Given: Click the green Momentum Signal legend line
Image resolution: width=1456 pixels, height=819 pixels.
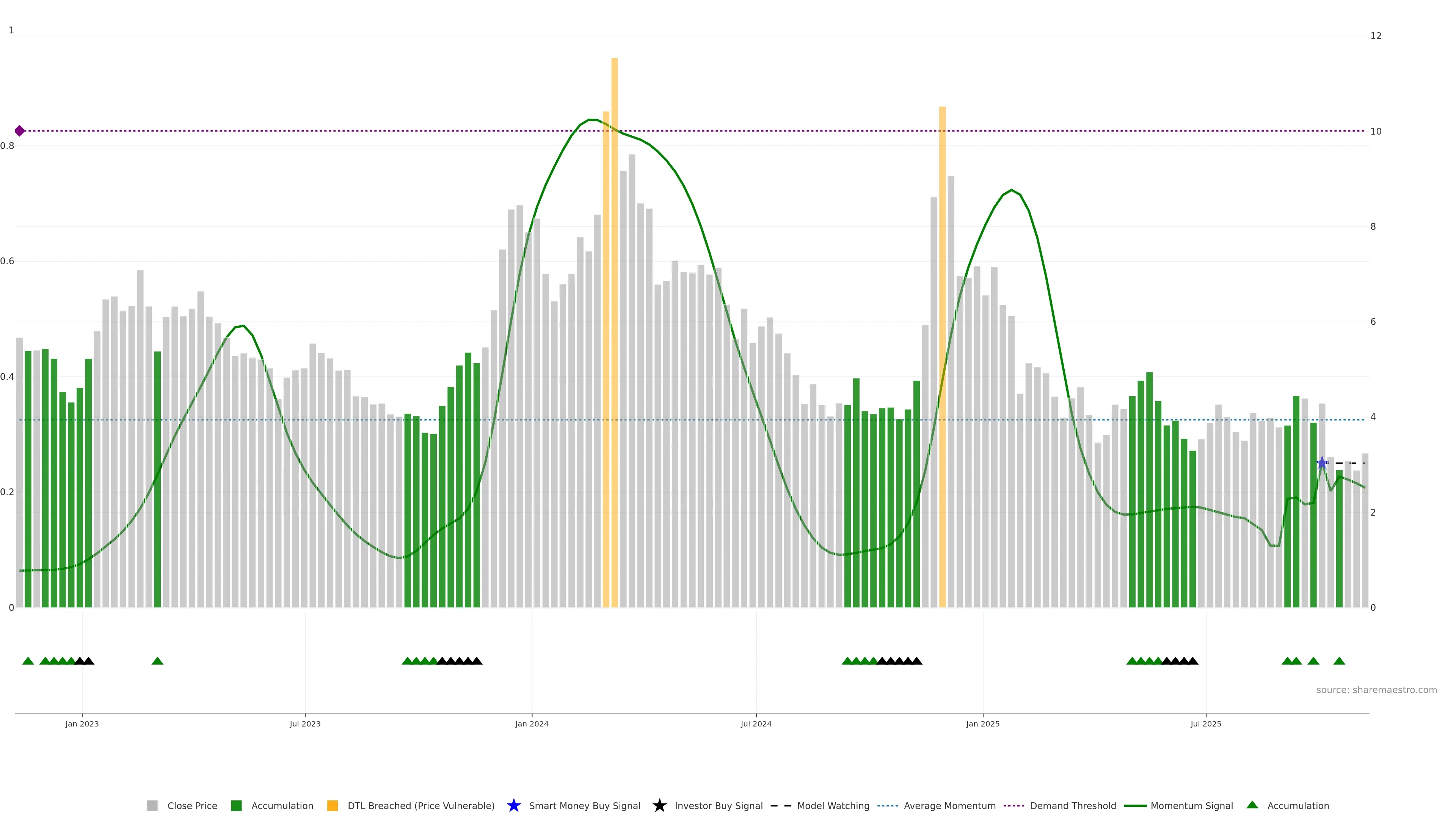Looking at the screenshot, I should (x=1135, y=806).
